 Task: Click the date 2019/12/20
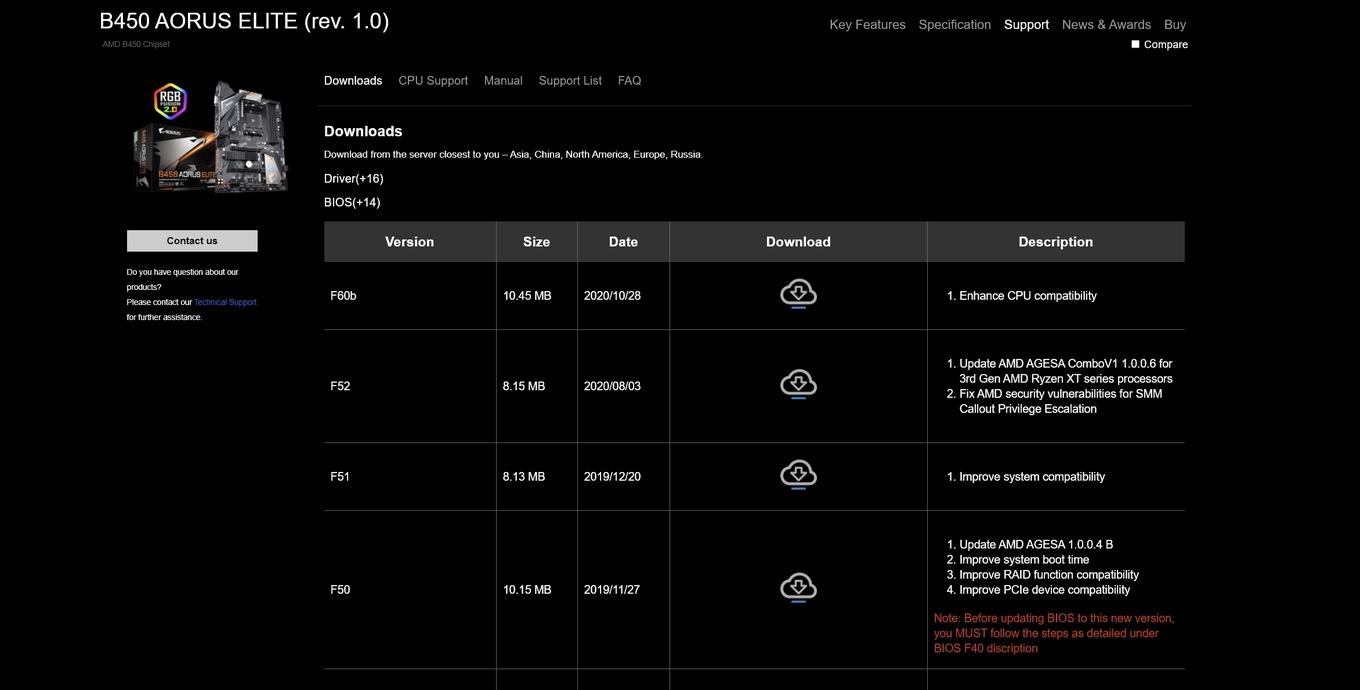point(612,477)
